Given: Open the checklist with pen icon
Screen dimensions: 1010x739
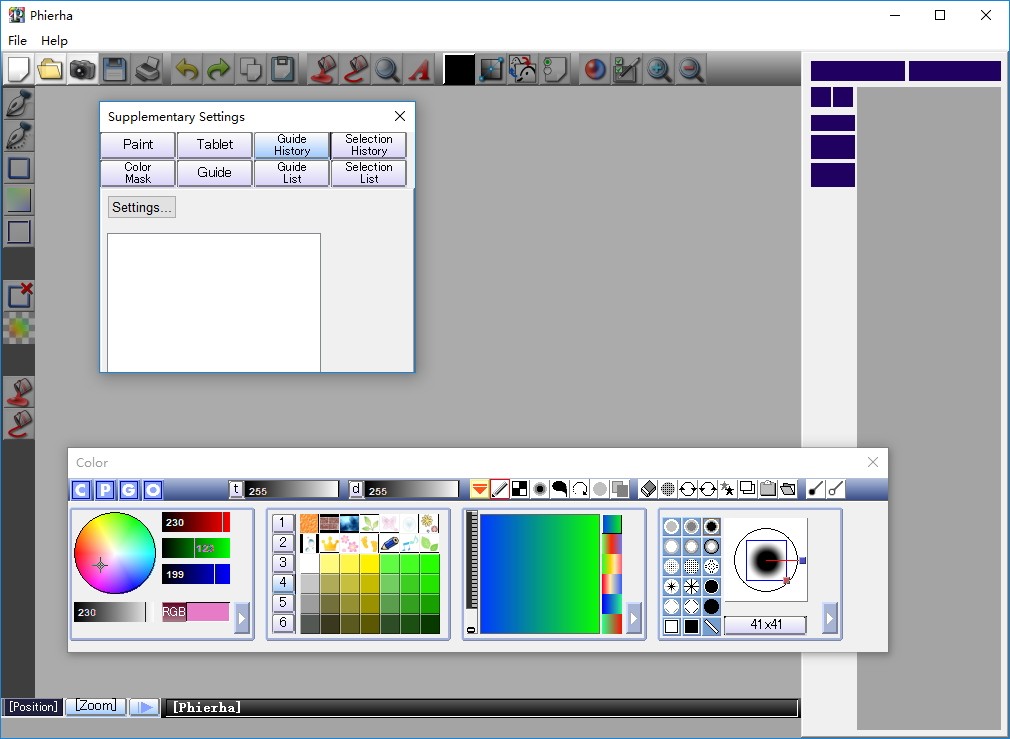Looking at the screenshot, I should click(x=627, y=70).
